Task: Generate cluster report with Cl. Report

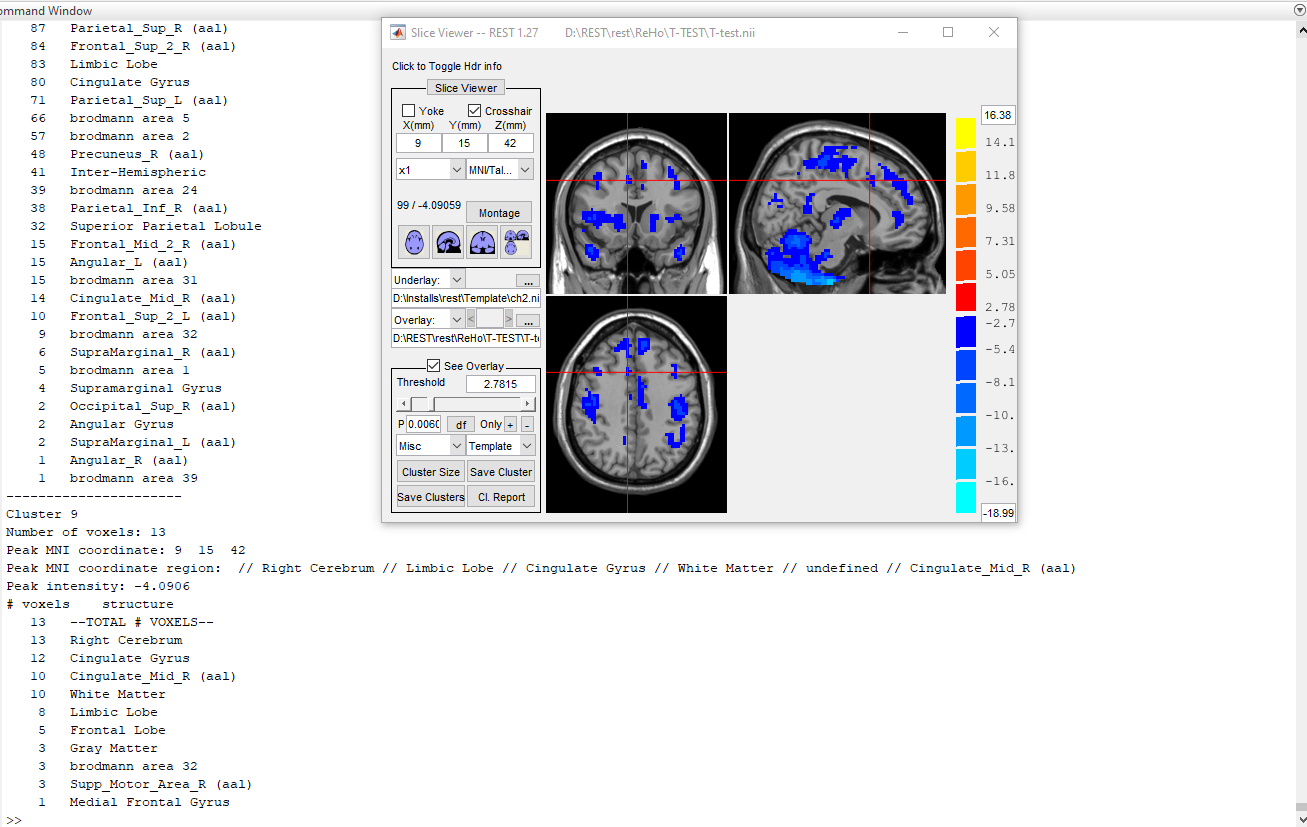Action: (x=501, y=497)
